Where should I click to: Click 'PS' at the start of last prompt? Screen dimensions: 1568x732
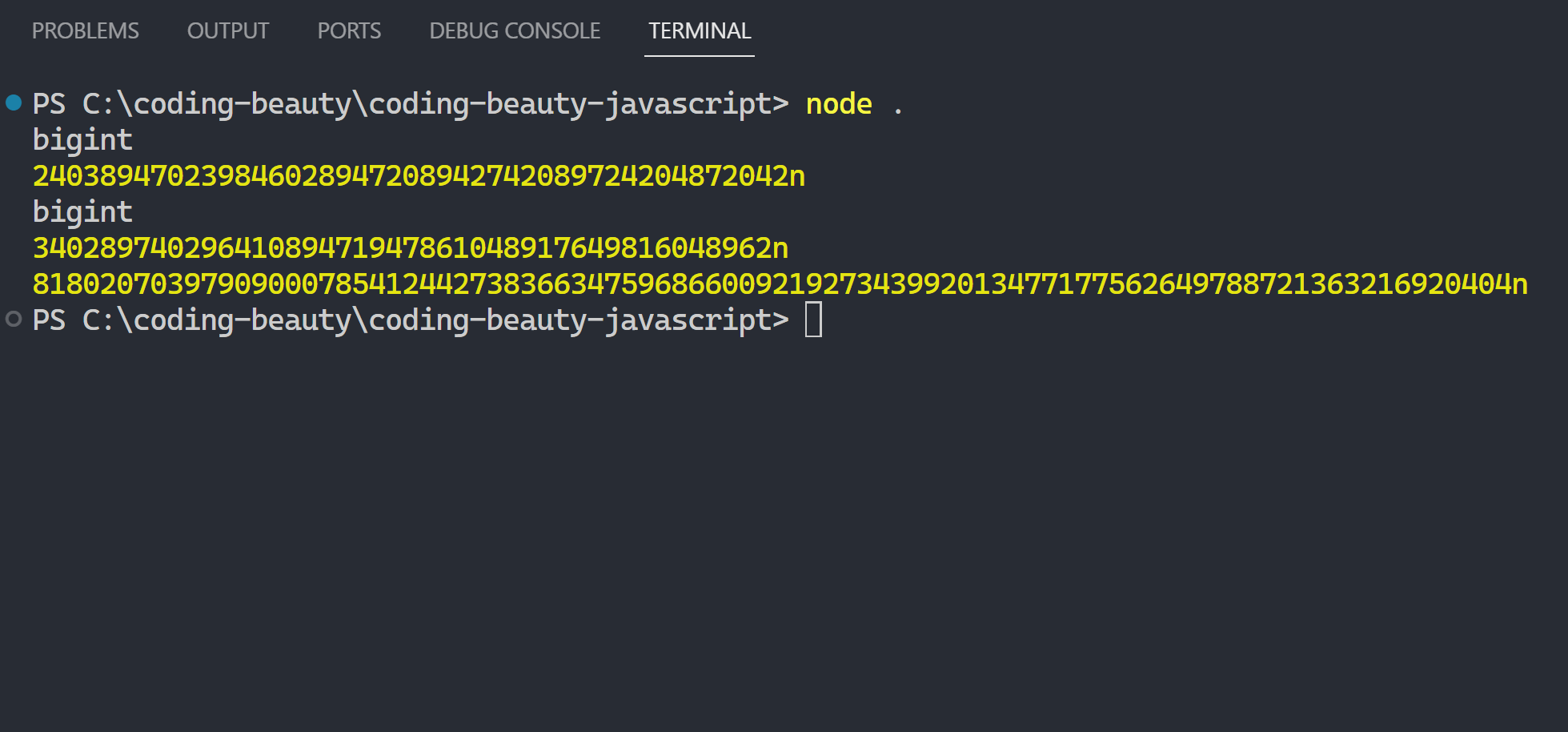point(49,320)
